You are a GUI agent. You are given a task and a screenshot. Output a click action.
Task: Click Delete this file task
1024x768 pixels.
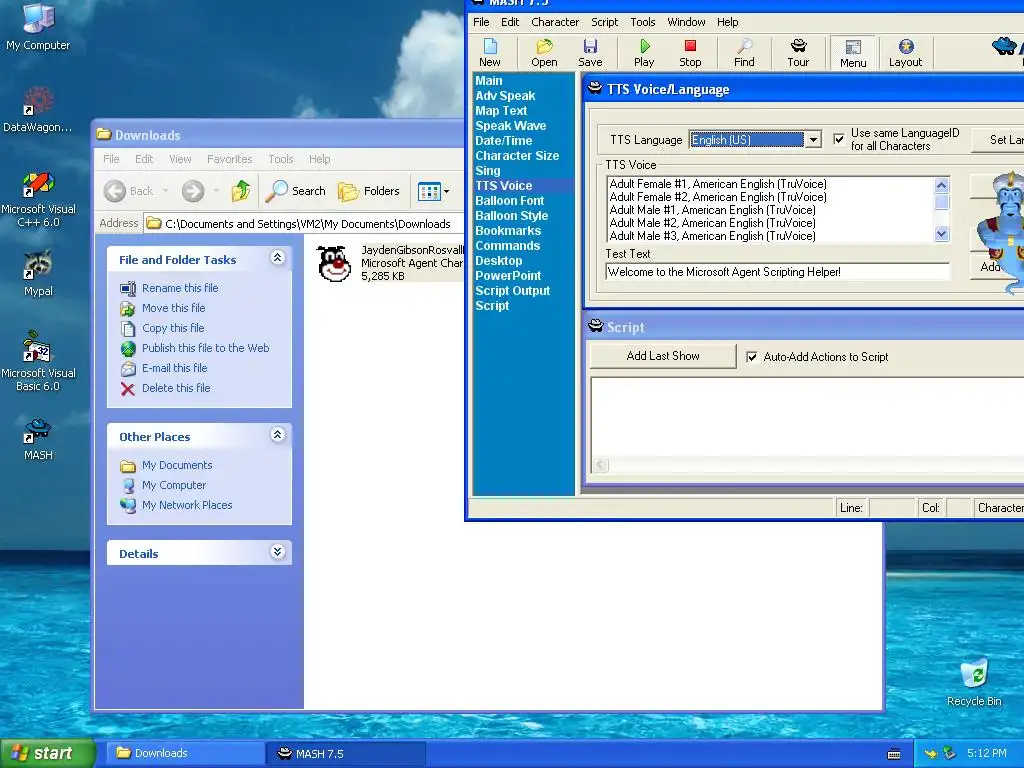click(x=176, y=388)
